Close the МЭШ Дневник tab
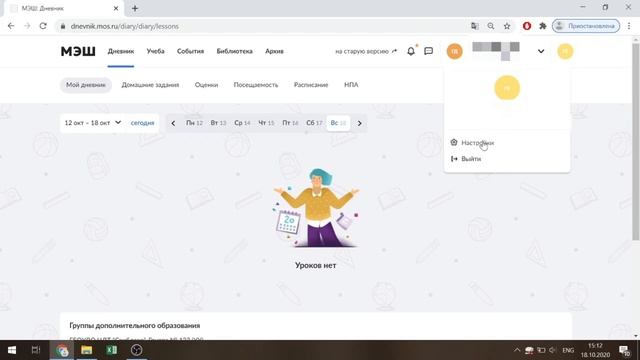Screen dimensions: 640x360 point(116,8)
